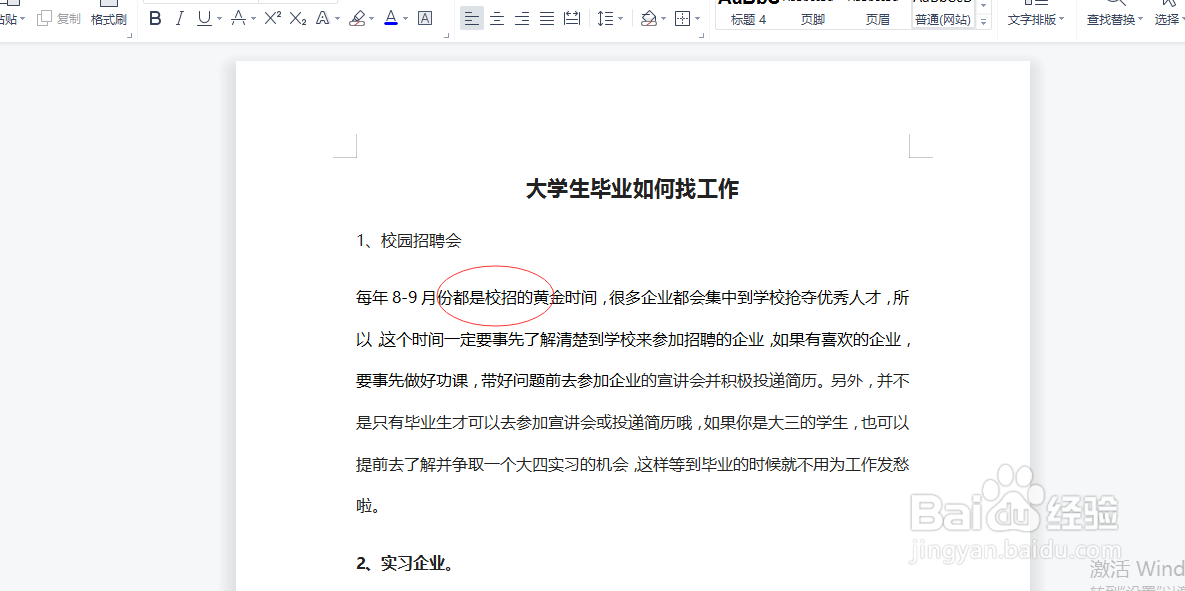Apply superscript X² formatting
The image size is (1185, 591).
[x=273, y=18]
